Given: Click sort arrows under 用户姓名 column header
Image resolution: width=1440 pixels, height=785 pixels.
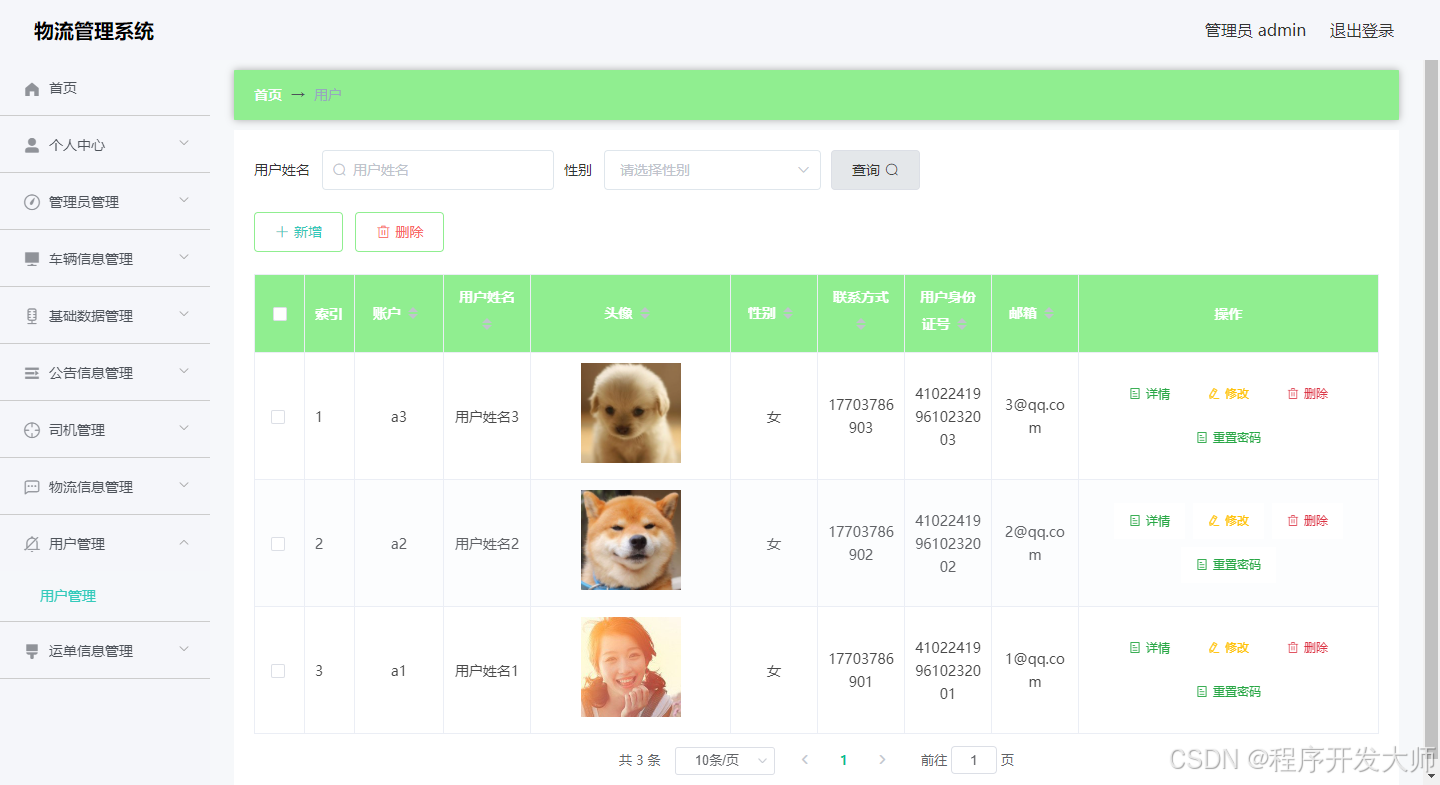Looking at the screenshot, I should click(487, 324).
